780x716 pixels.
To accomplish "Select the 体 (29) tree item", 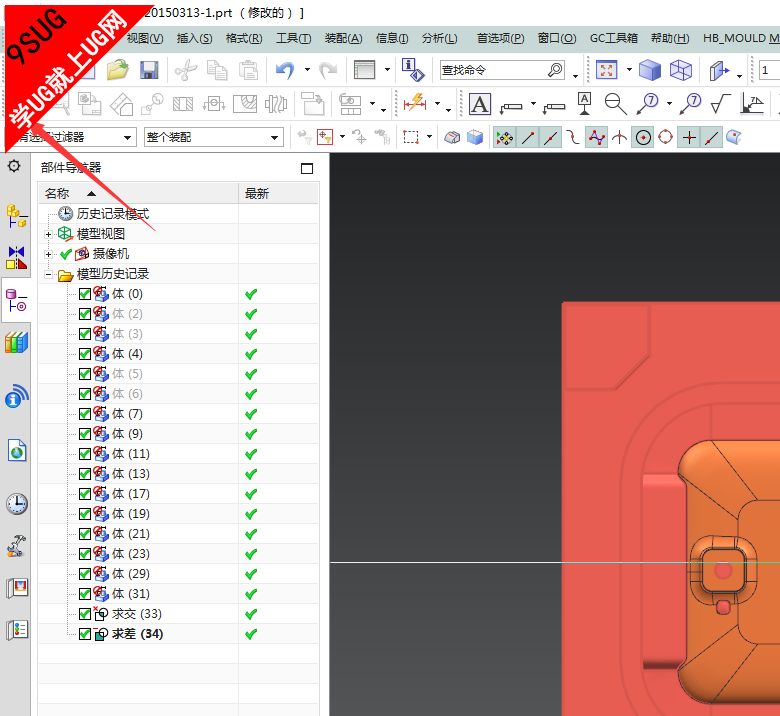I will pos(131,574).
